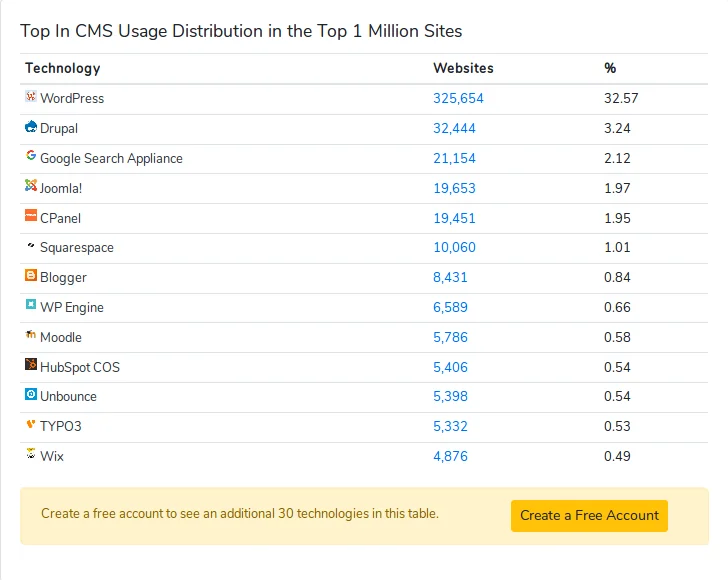Click the Unbounce blue icon
Screen dimensions: 728x580
(31, 395)
